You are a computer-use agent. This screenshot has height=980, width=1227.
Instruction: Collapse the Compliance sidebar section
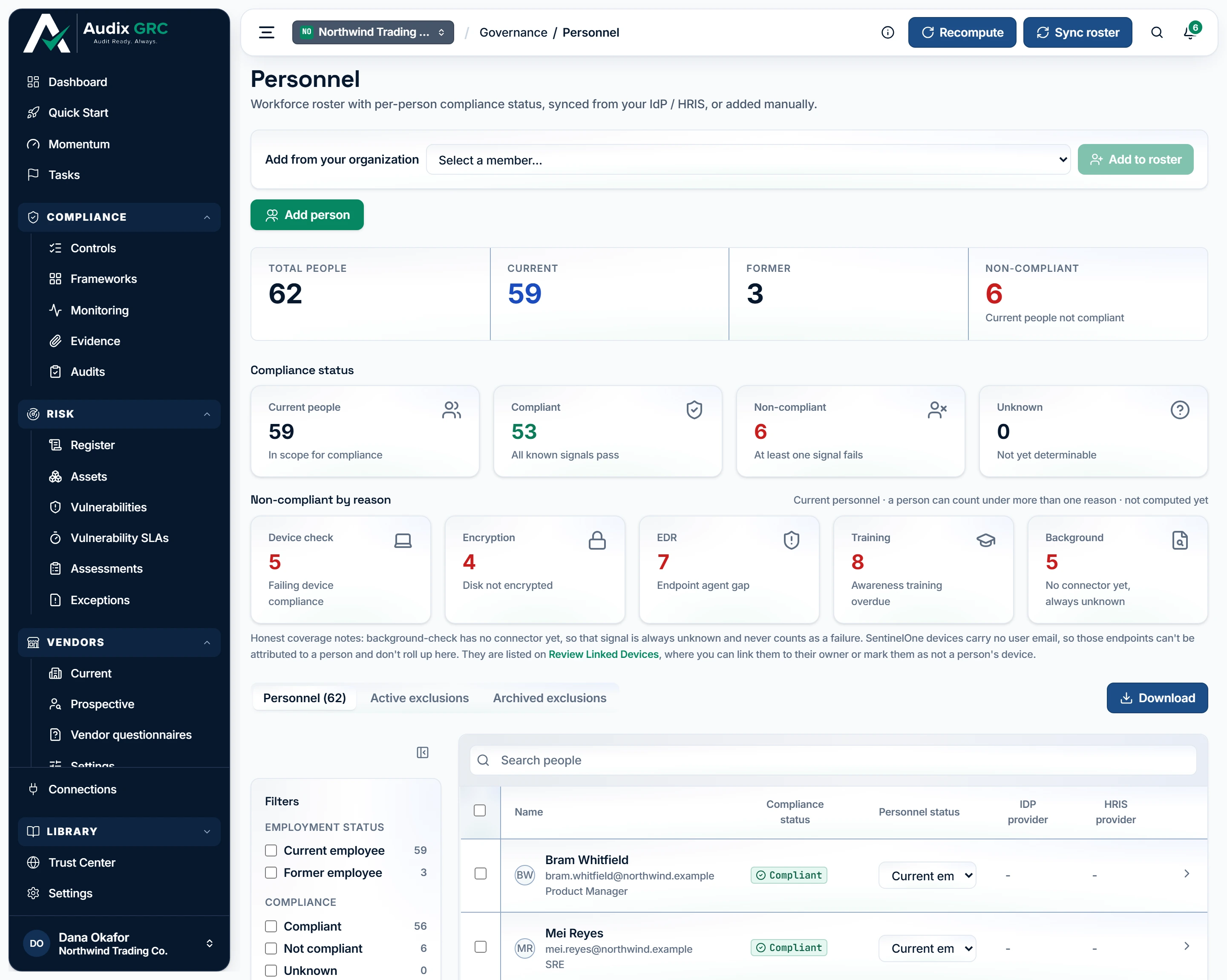pos(120,217)
